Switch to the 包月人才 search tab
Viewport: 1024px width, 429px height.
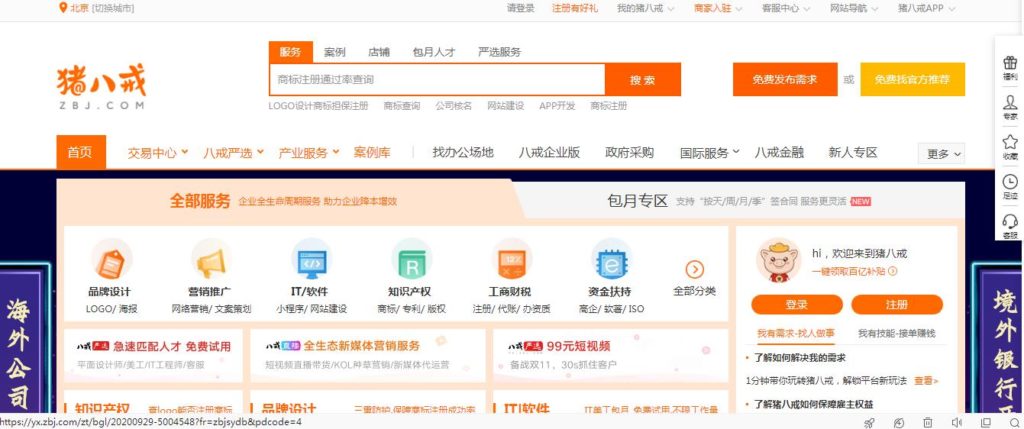(x=434, y=52)
